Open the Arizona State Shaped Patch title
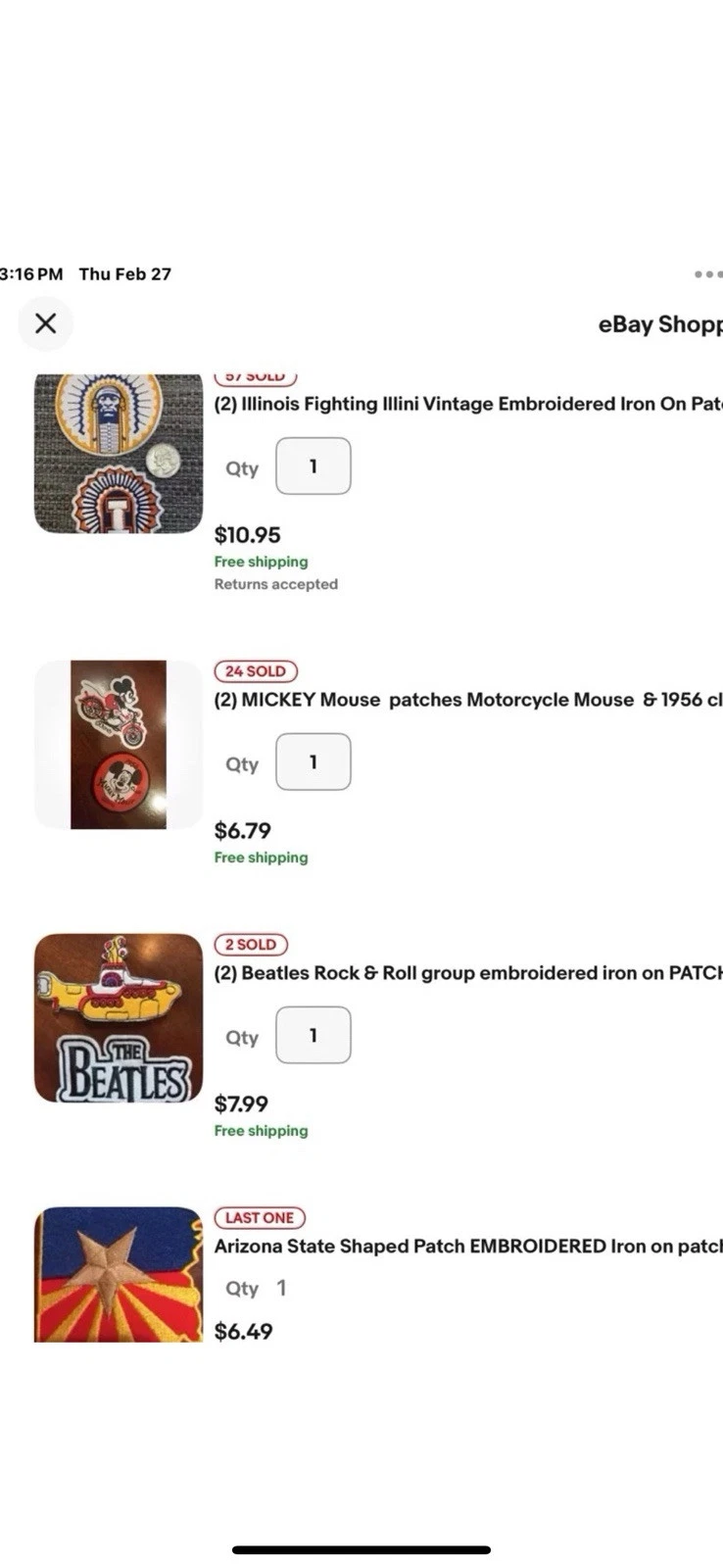The height and width of the screenshot is (1568, 723). [x=468, y=1247]
